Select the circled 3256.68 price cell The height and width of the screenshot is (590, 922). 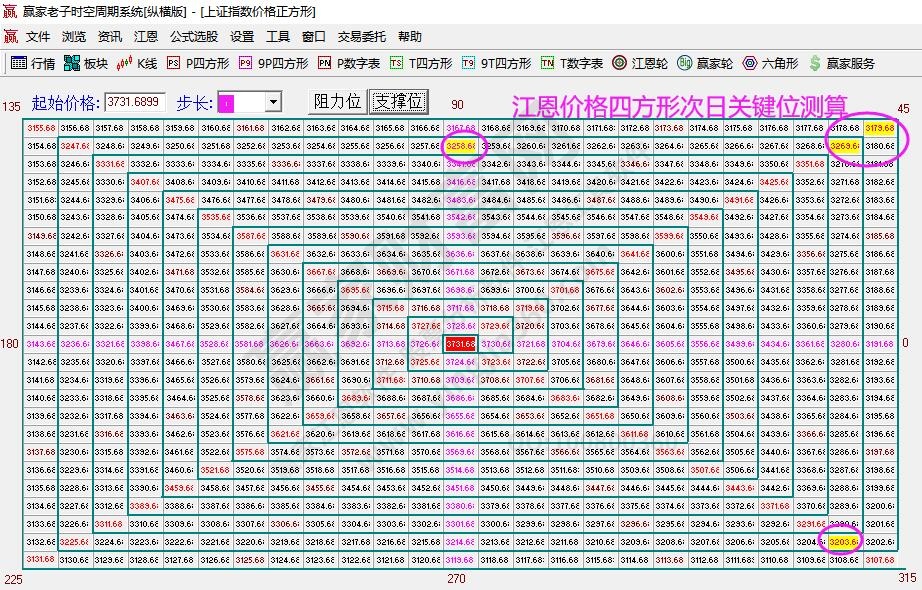[x=460, y=146]
